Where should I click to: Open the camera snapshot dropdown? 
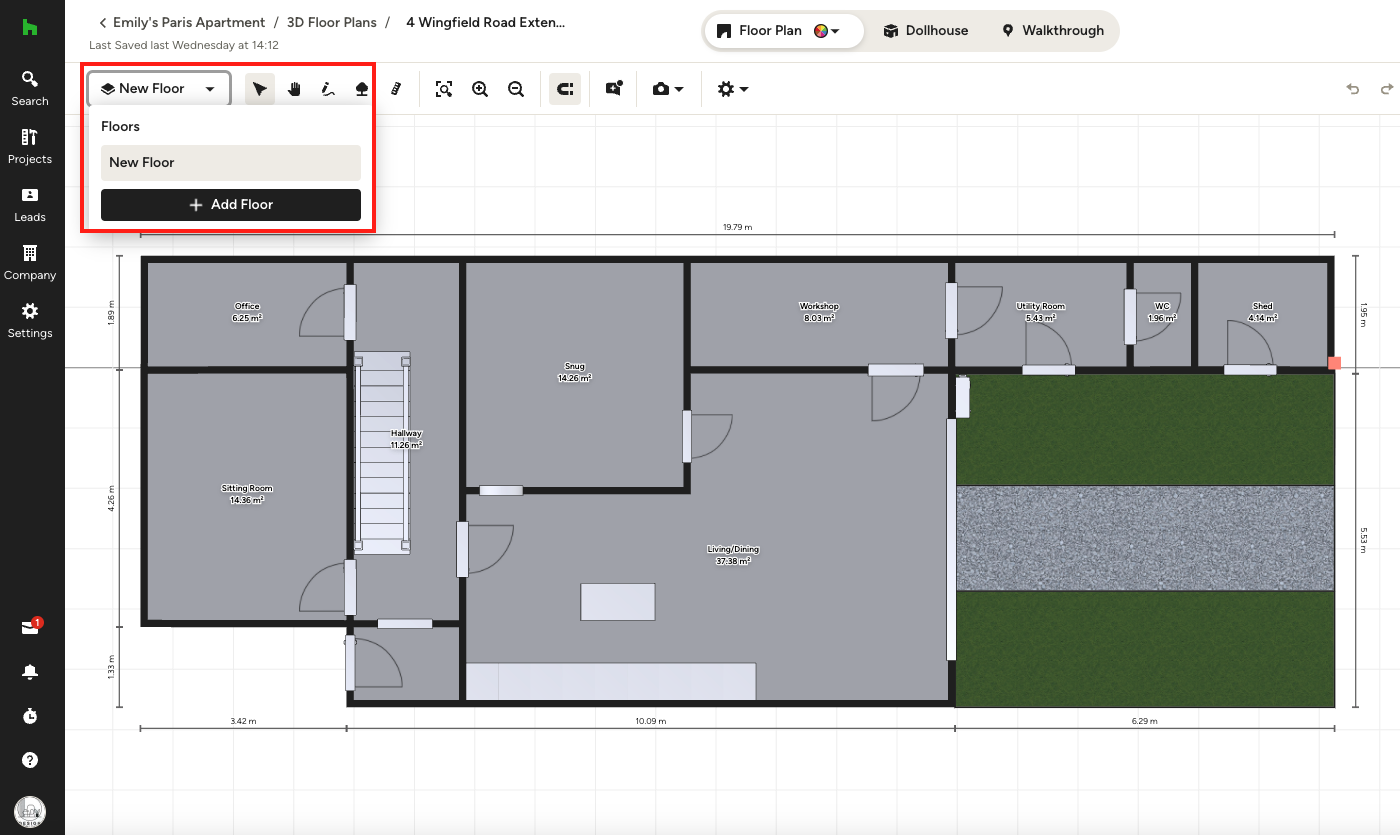pos(667,89)
